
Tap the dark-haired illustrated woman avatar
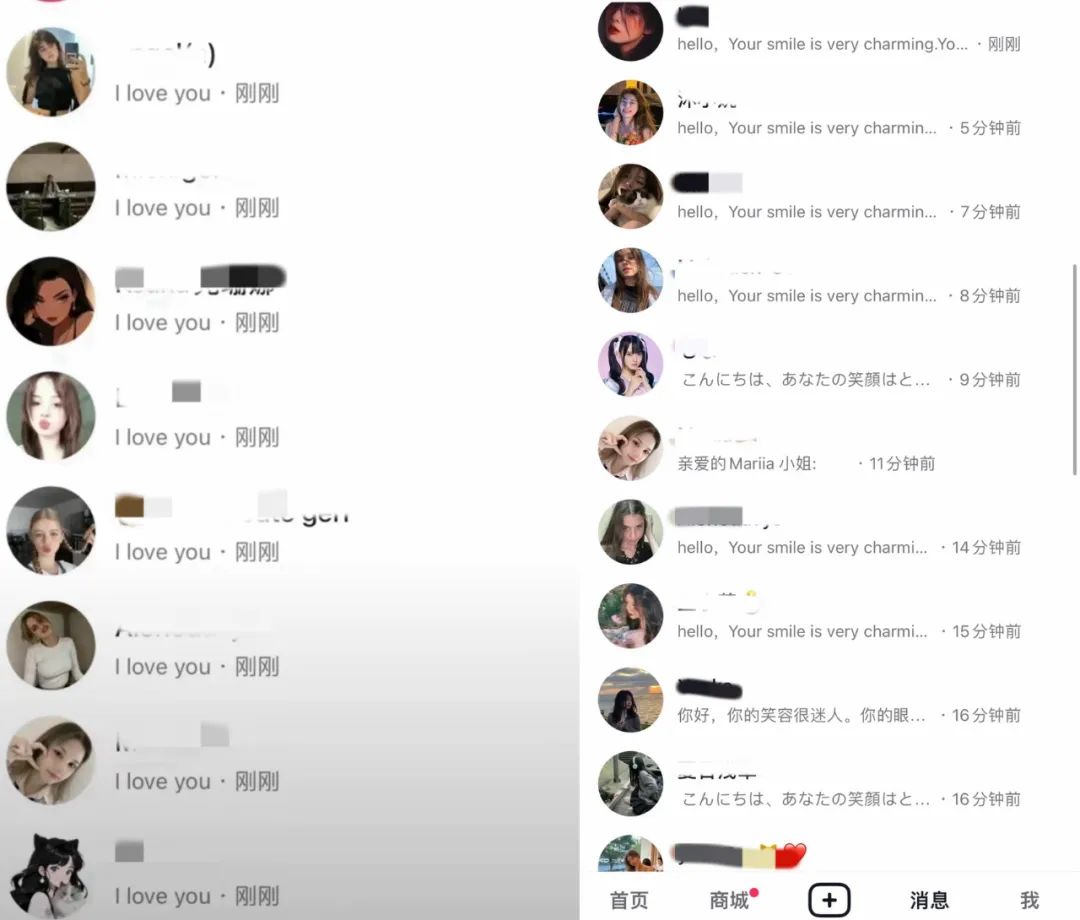click(50, 301)
